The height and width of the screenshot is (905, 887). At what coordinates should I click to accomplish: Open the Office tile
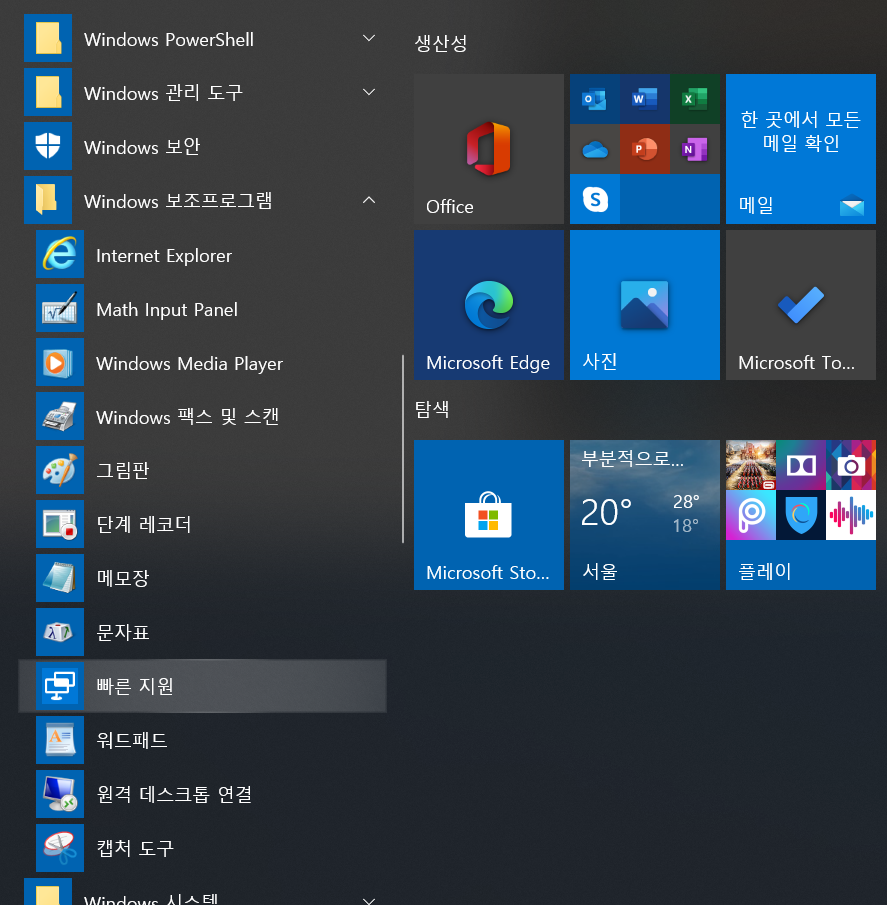tap(489, 149)
